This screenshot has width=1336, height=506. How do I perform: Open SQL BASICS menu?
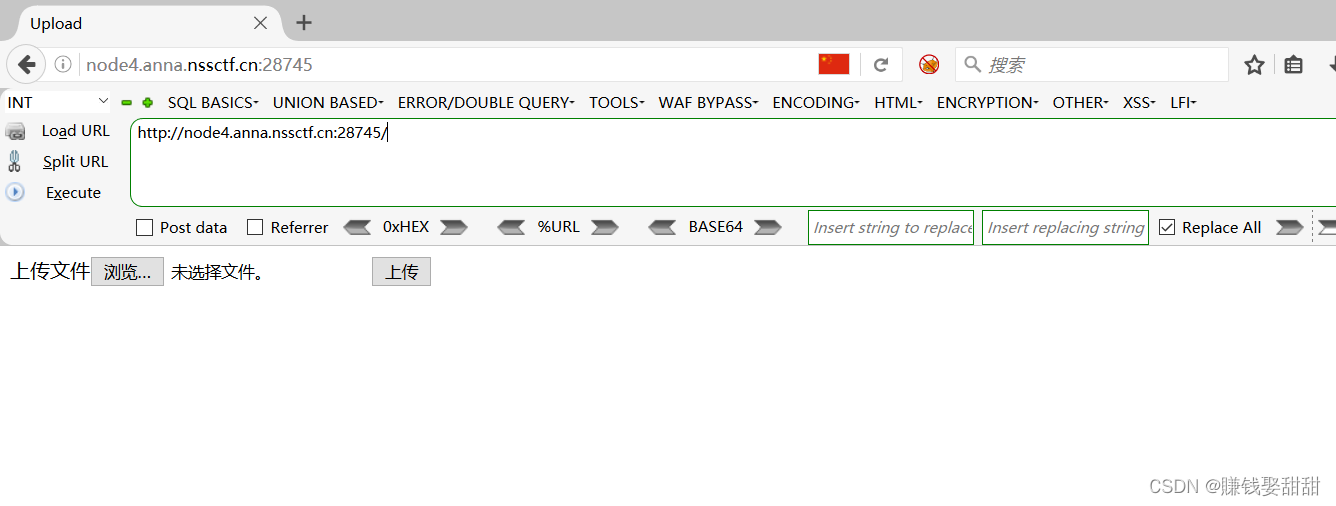213,102
